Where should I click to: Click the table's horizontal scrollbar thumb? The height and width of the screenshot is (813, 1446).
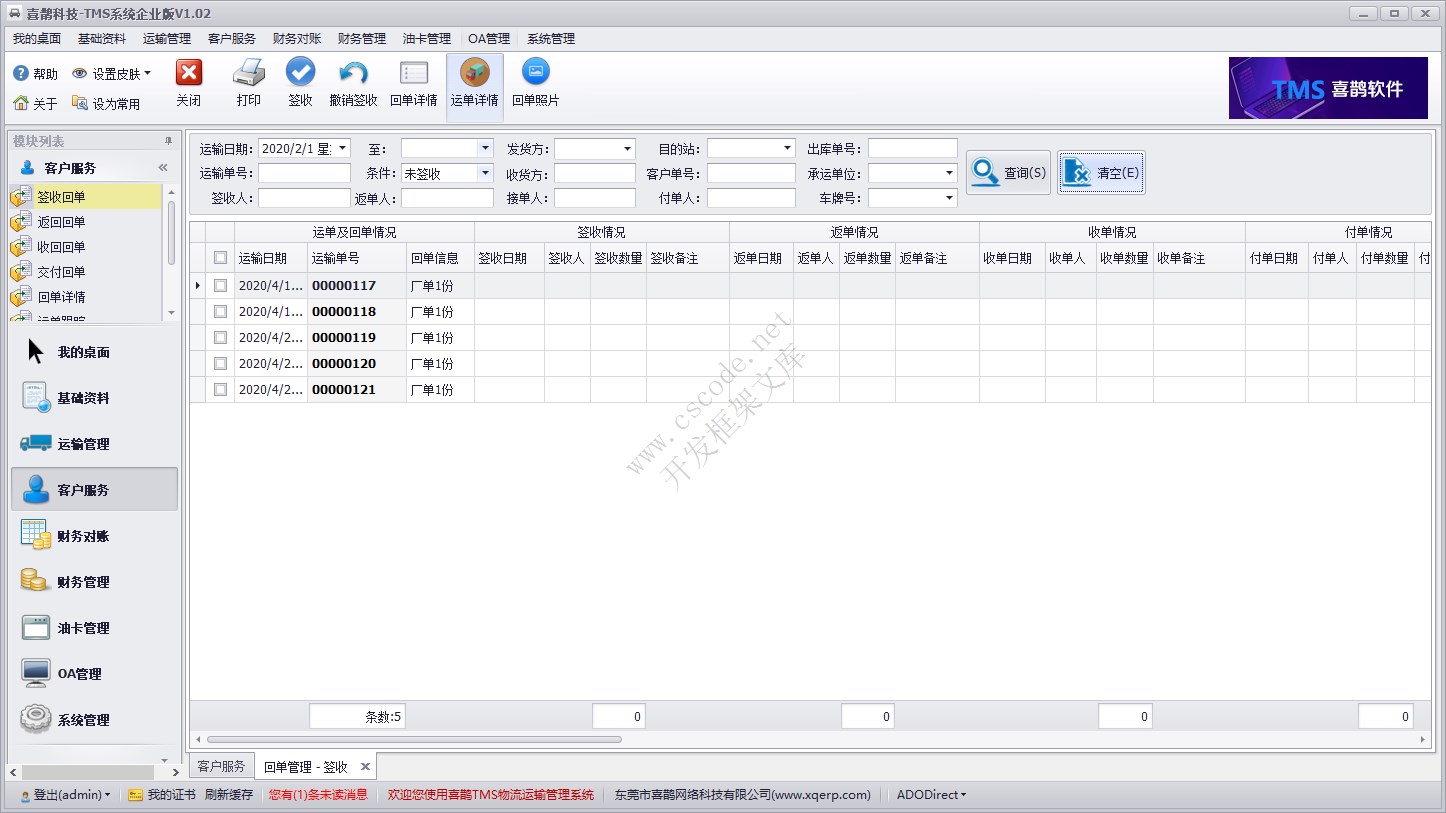413,740
